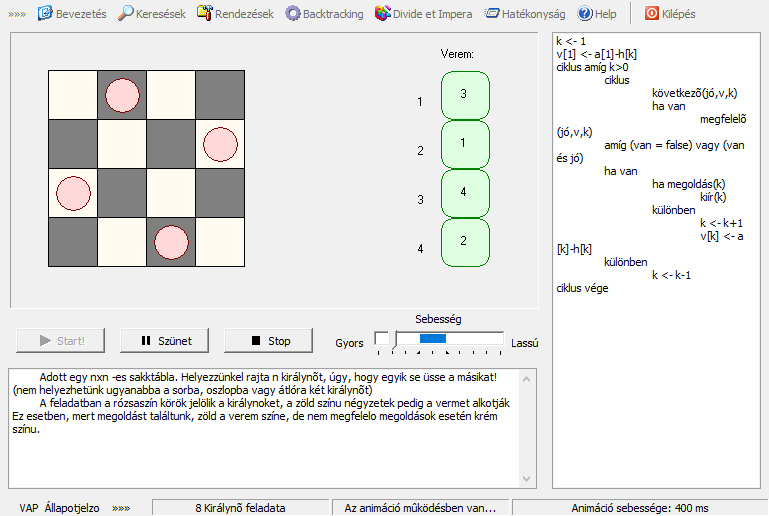Open the Rendezések menu label

tap(244, 14)
